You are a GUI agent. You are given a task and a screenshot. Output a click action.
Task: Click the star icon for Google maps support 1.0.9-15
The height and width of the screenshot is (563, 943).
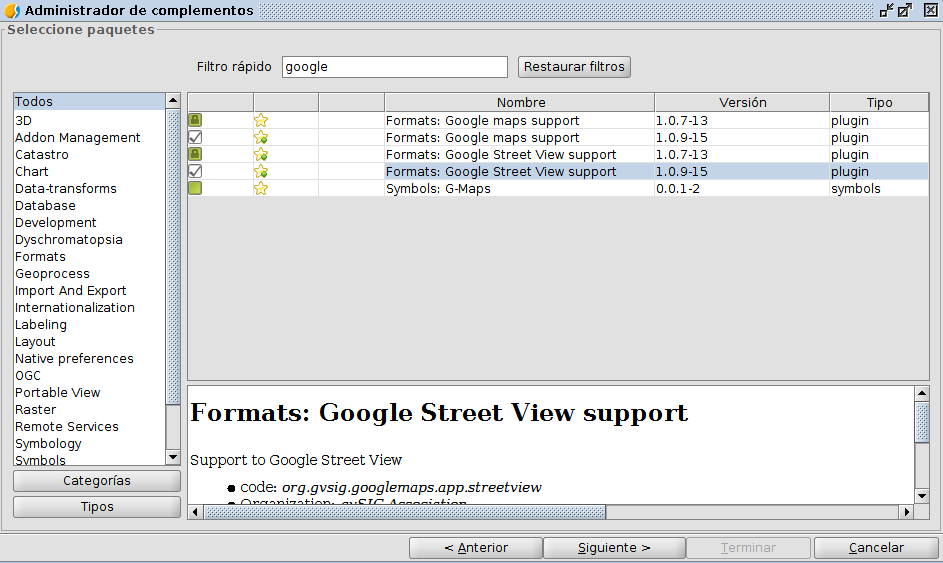(261, 138)
